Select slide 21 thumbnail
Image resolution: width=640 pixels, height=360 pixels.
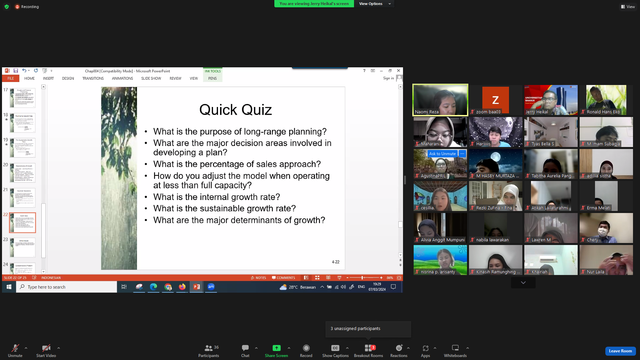(x=22, y=198)
